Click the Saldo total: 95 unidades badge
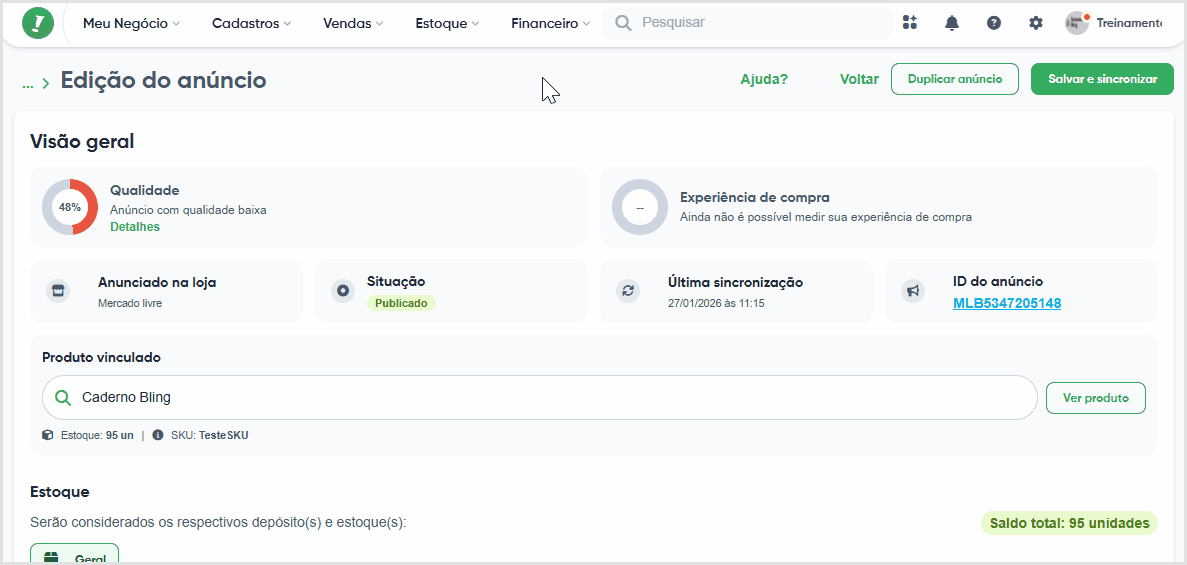 [1069, 523]
